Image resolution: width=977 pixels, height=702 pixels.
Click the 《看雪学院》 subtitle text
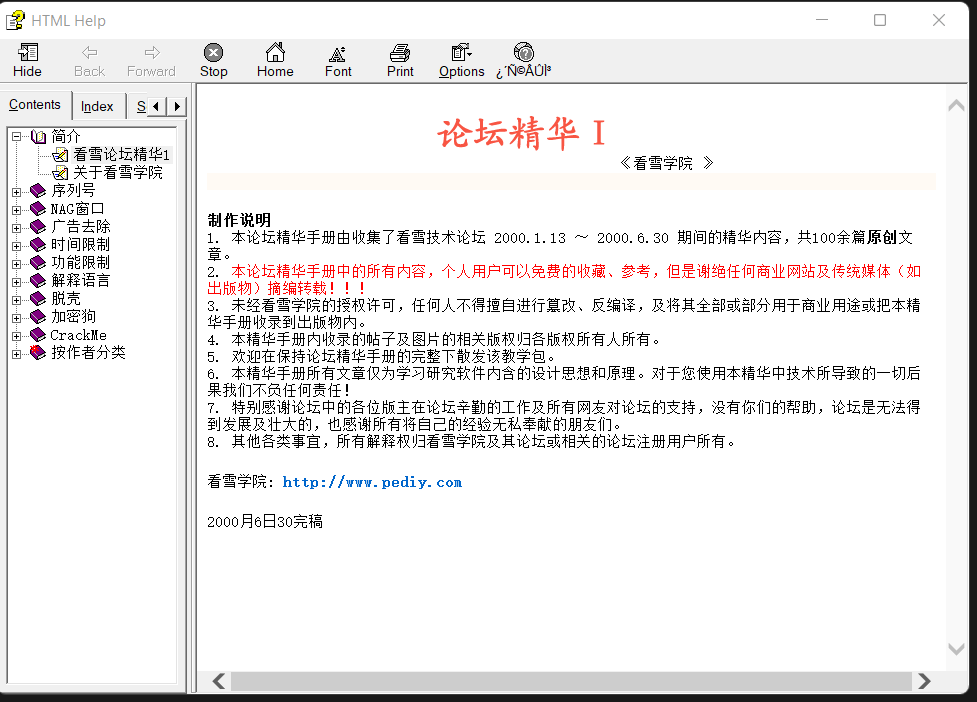pos(667,163)
